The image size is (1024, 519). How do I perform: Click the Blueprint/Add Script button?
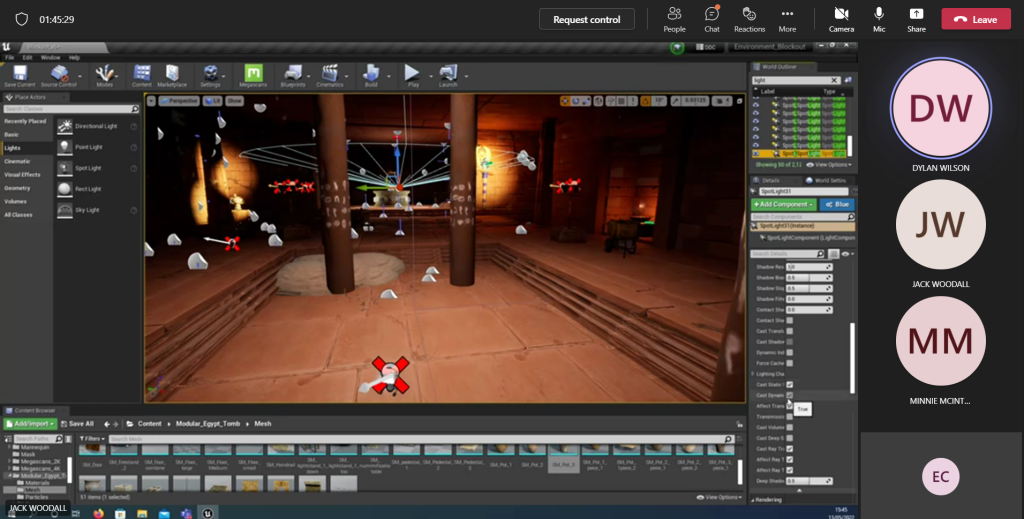(837, 204)
